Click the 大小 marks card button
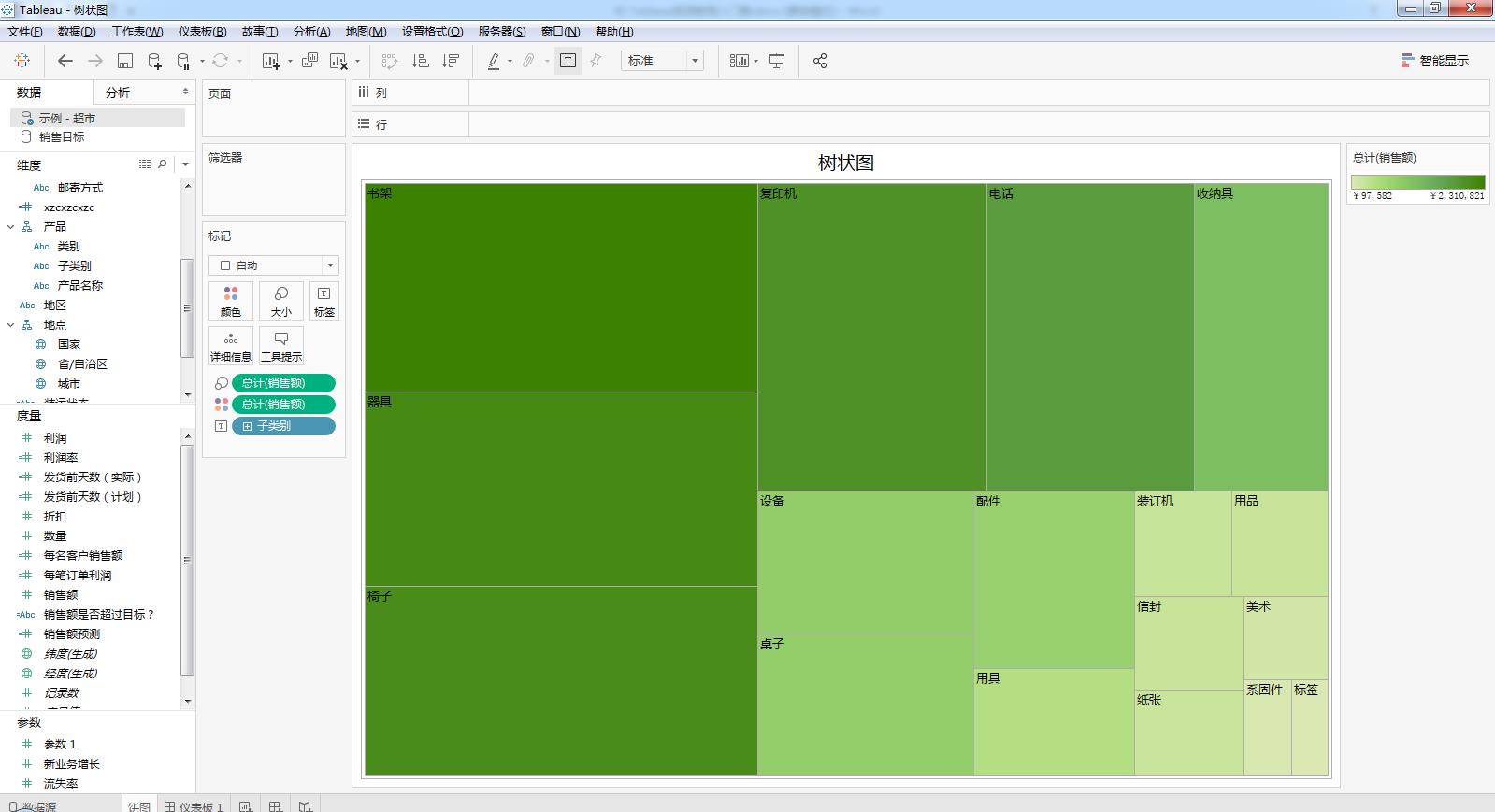 coord(280,301)
